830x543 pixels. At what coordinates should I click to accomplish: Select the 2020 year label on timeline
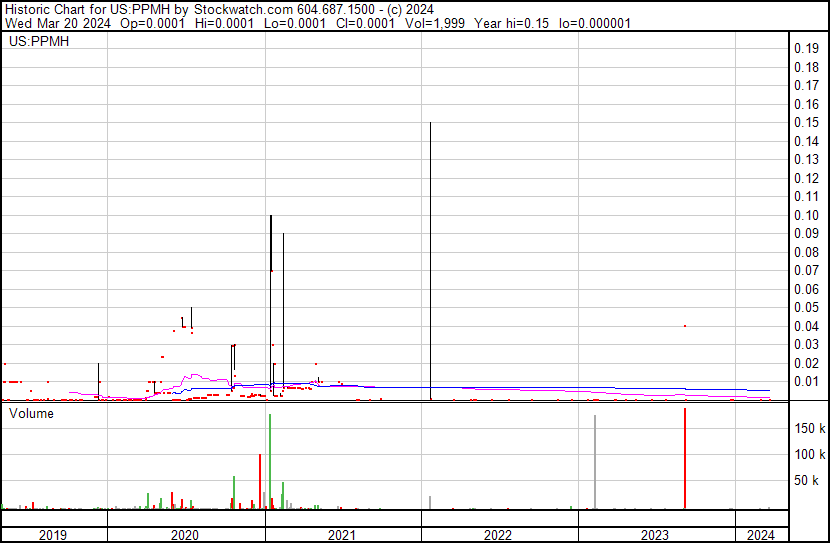(186, 535)
